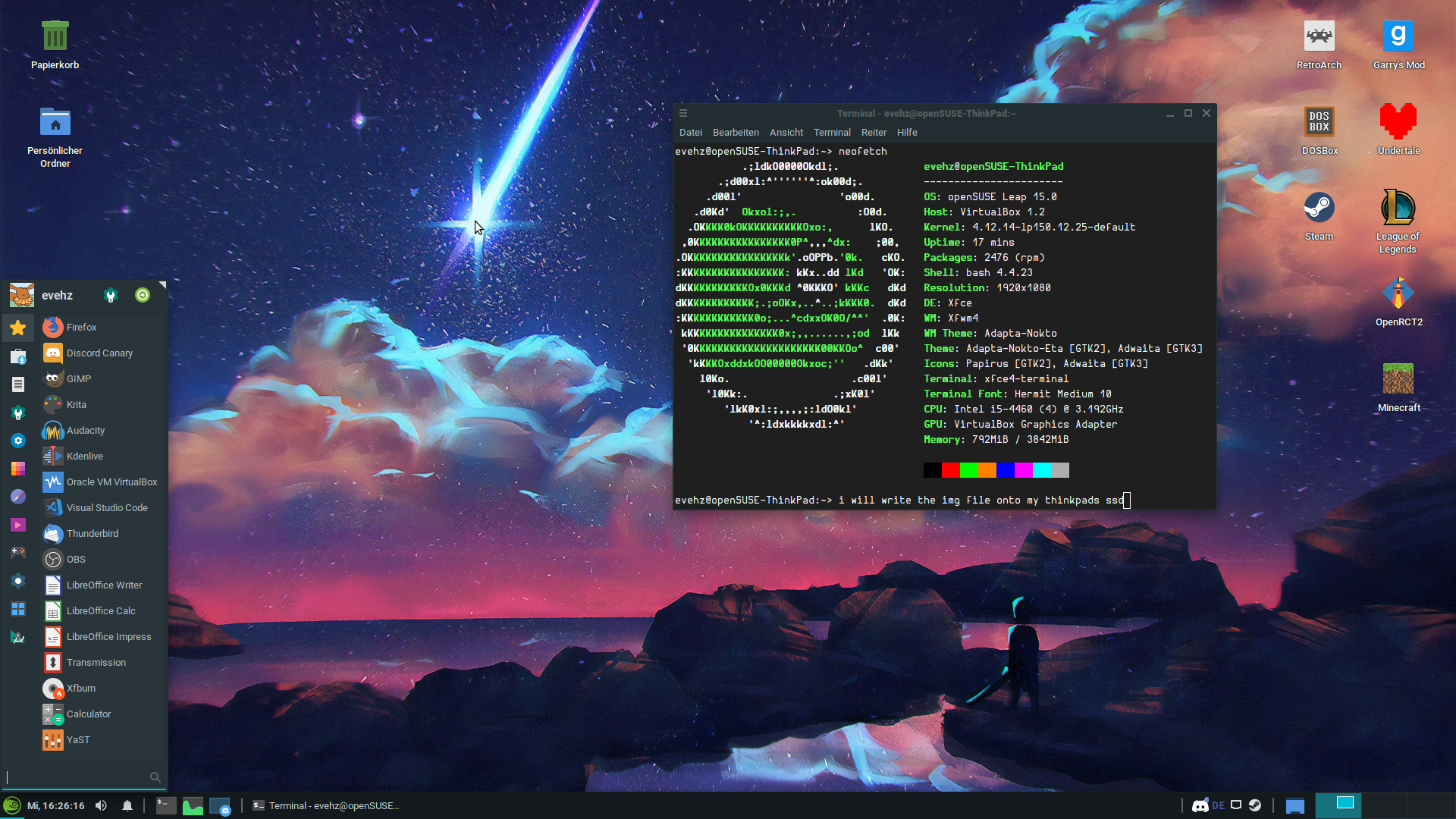The height and width of the screenshot is (819, 1456).
Task: Select the game controller Games category
Action: click(18, 553)
